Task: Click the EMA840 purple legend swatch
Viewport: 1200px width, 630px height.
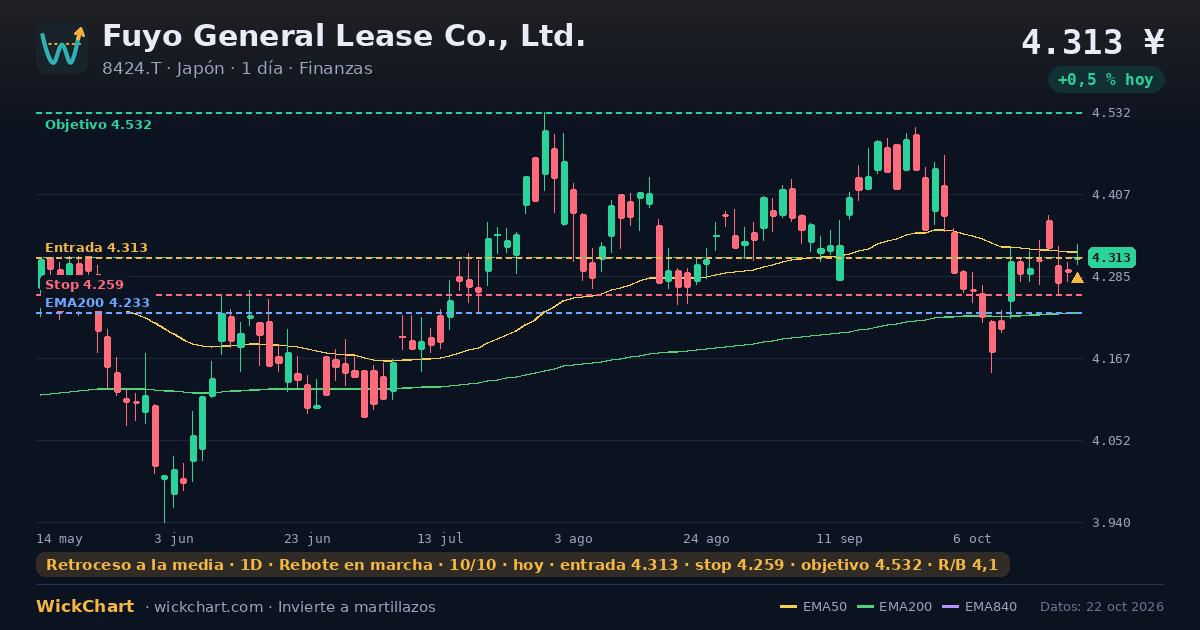Action: point(951,607)
